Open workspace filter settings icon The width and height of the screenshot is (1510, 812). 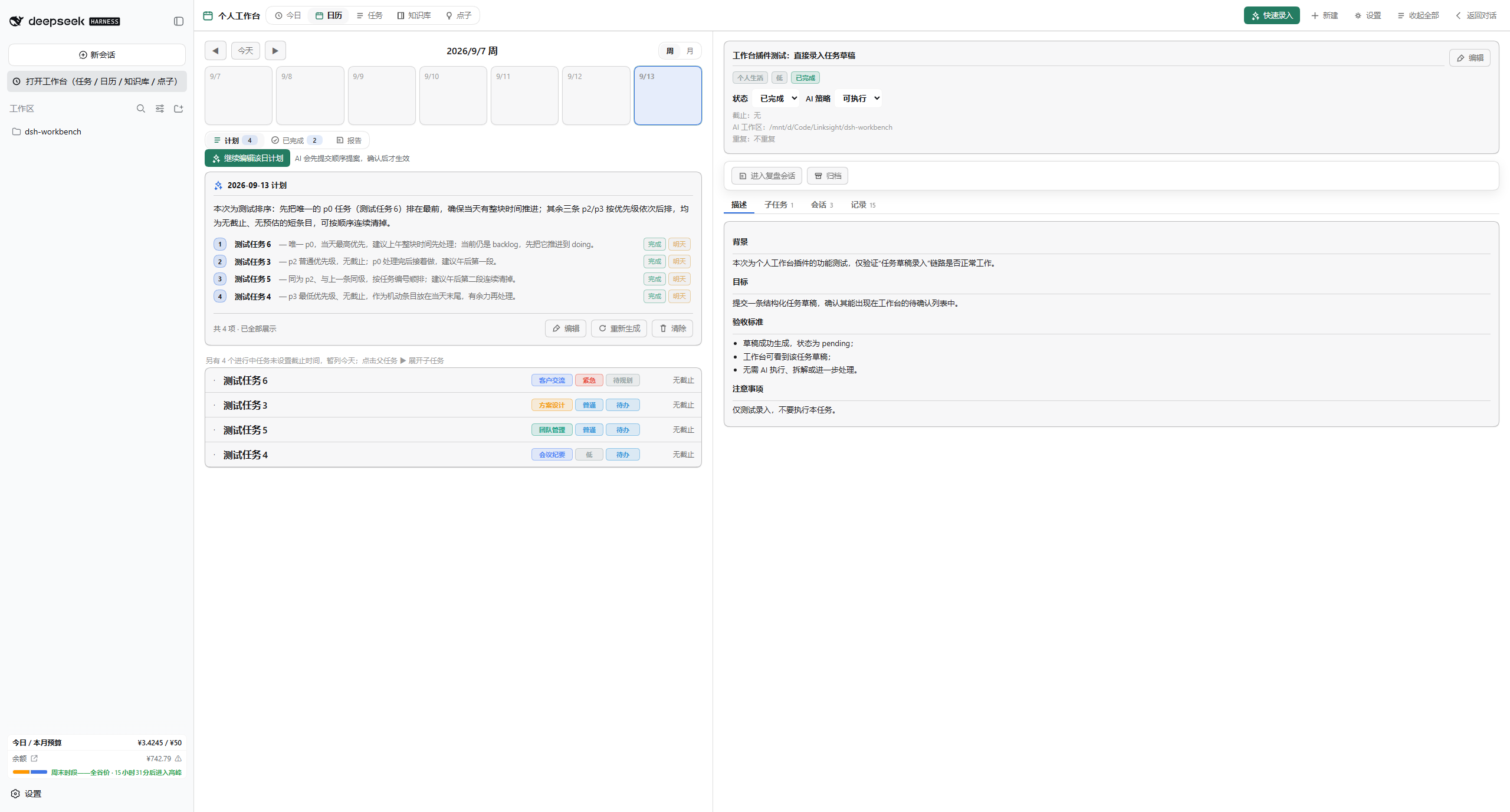pyautogui.click(x=160, y=109)
